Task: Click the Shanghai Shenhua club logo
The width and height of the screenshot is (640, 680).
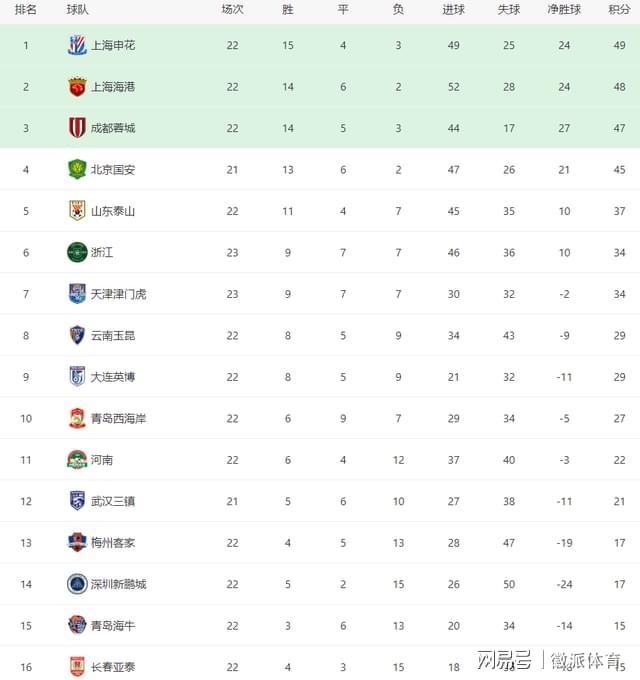Action: point(77,45)
